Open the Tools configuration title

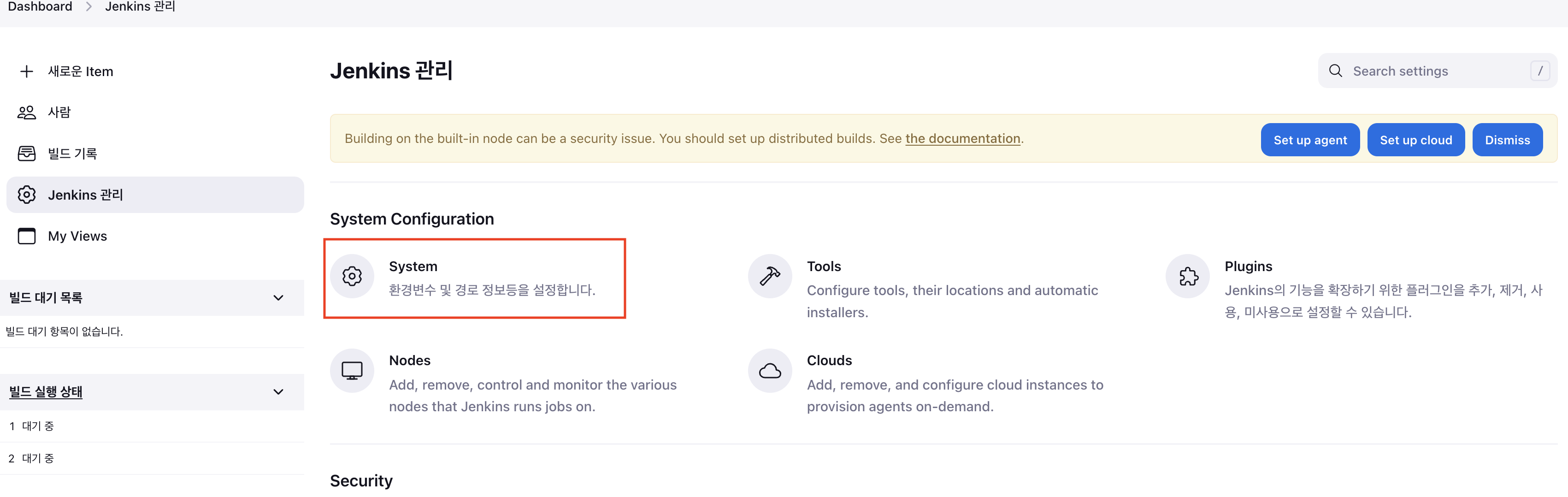click(x=824, y=266)
